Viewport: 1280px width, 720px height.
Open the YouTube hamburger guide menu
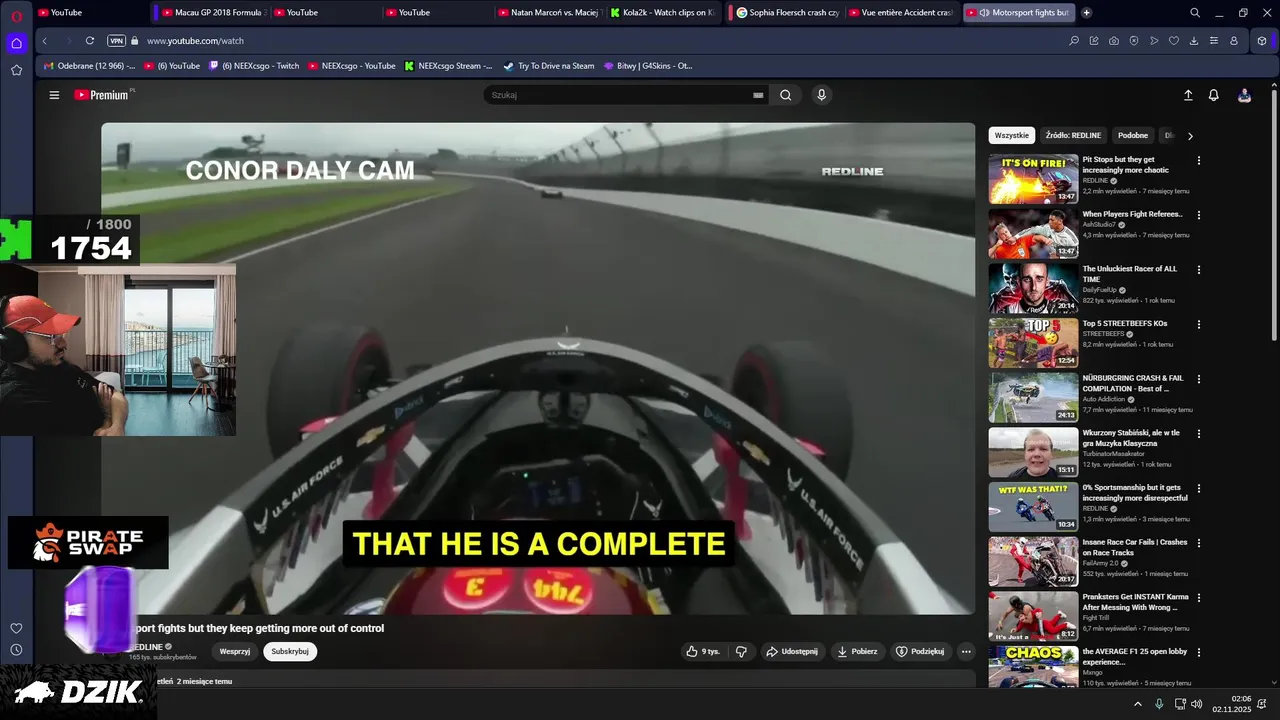pyautogui.click(x=54, y=95)
